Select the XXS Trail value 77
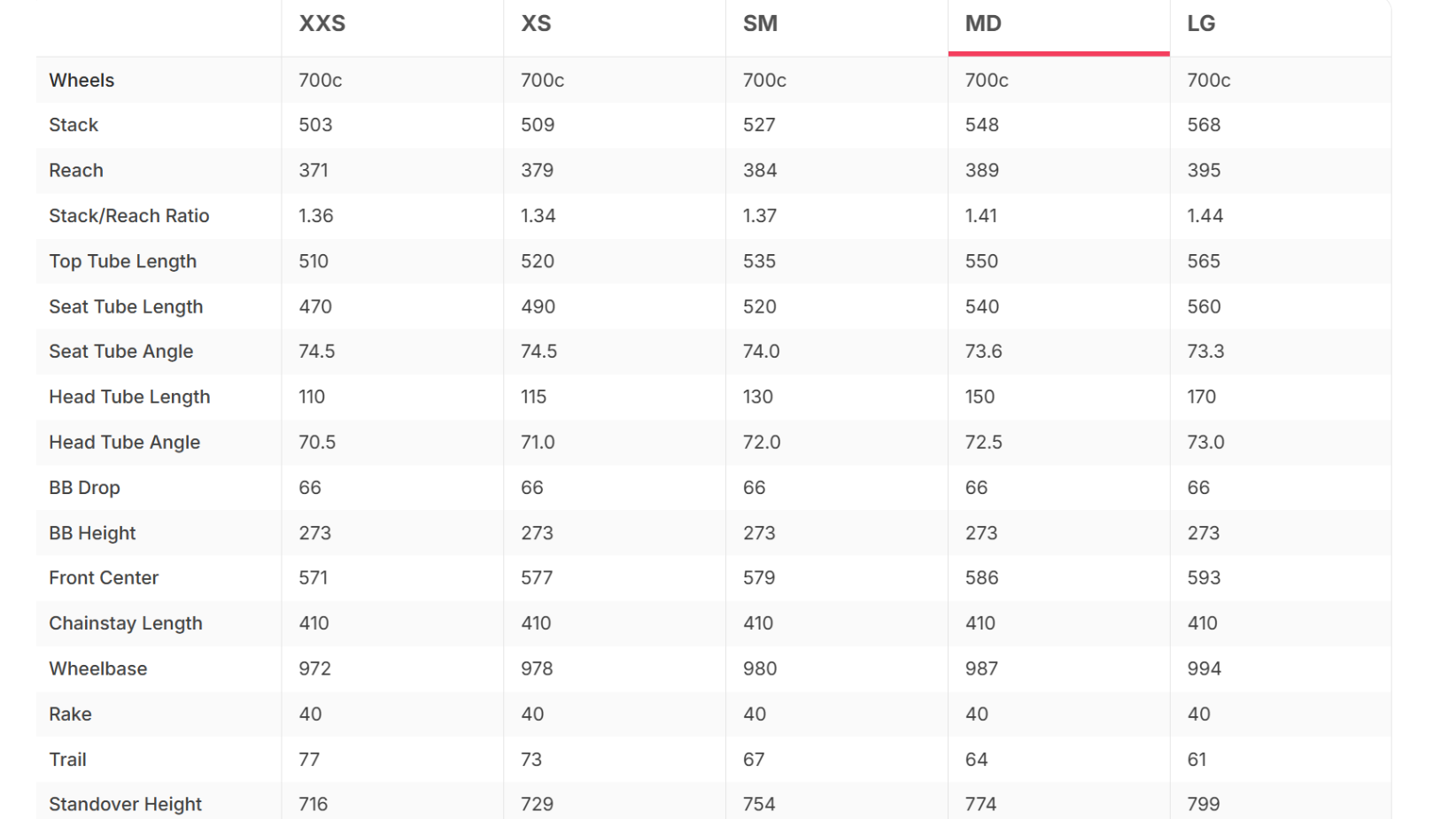Viewport: 1456px width, 819px height. tap(309, 760)
